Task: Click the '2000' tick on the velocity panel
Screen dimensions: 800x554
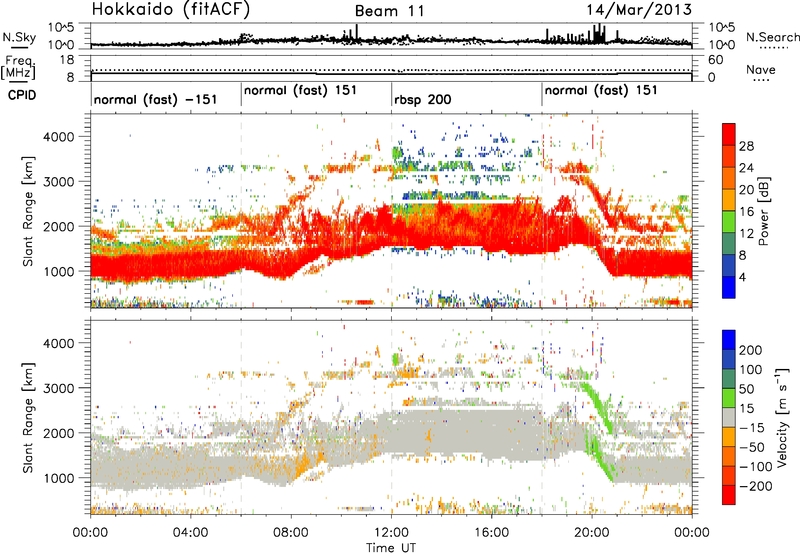Action: 58,433
